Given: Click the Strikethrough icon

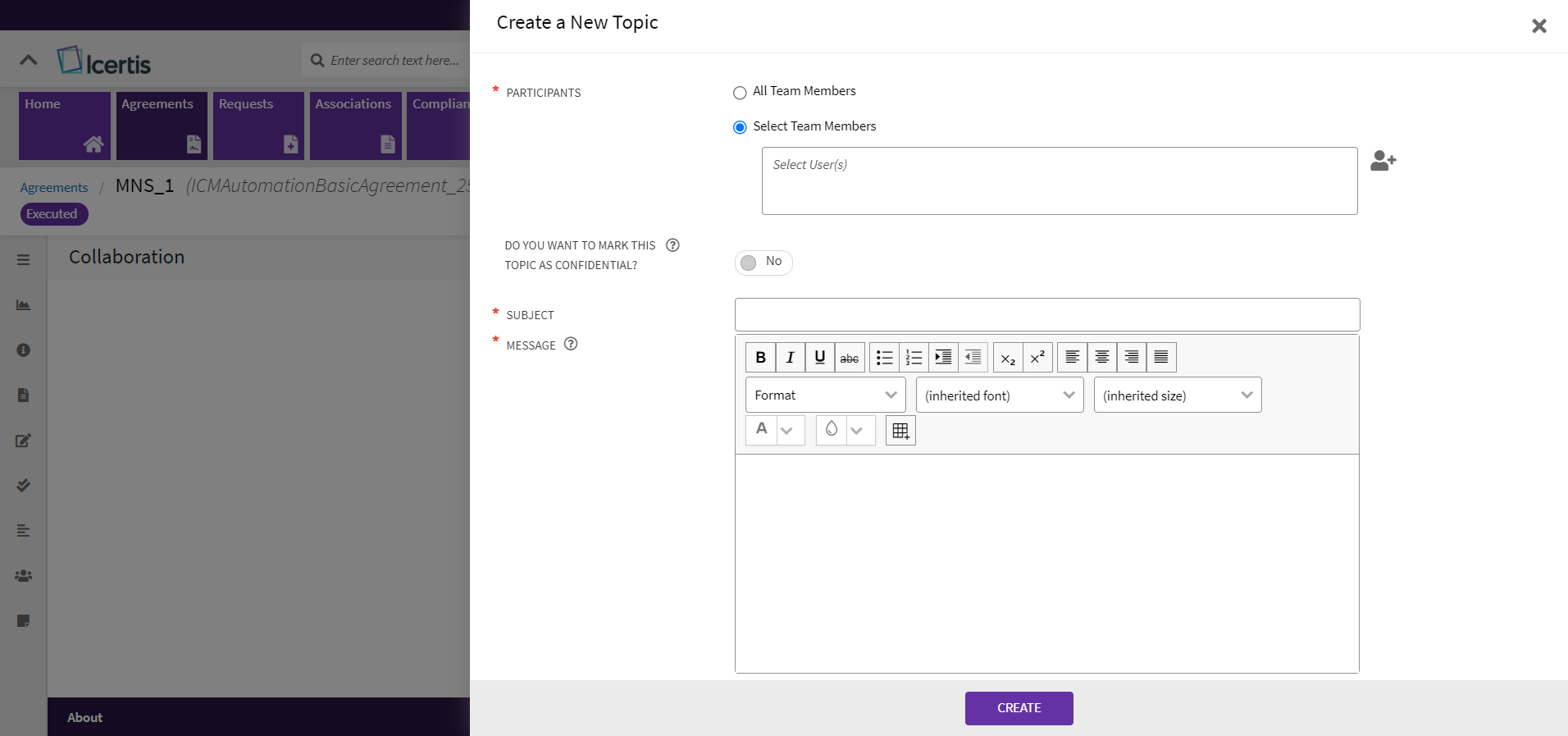Looking at the screenshot, I should coord(849,358).
